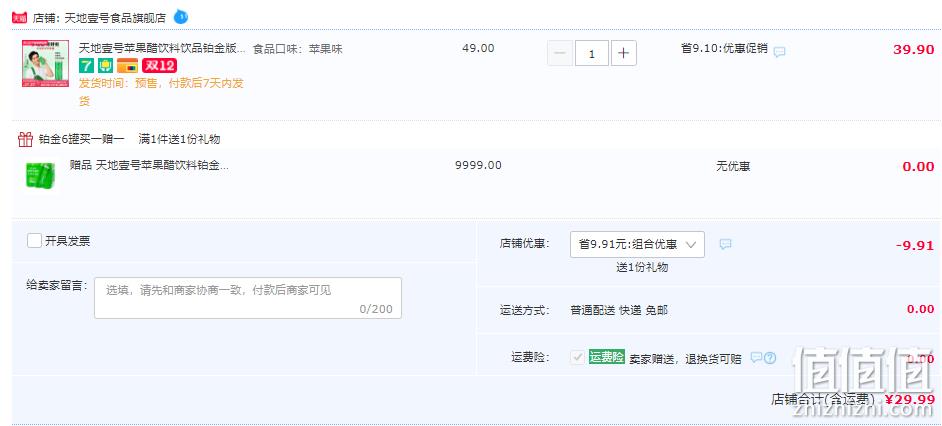The image size is (942, 426).
Task: Open the 省9.91元:组合优惠 dropdown
Action: tap(637, 245)
